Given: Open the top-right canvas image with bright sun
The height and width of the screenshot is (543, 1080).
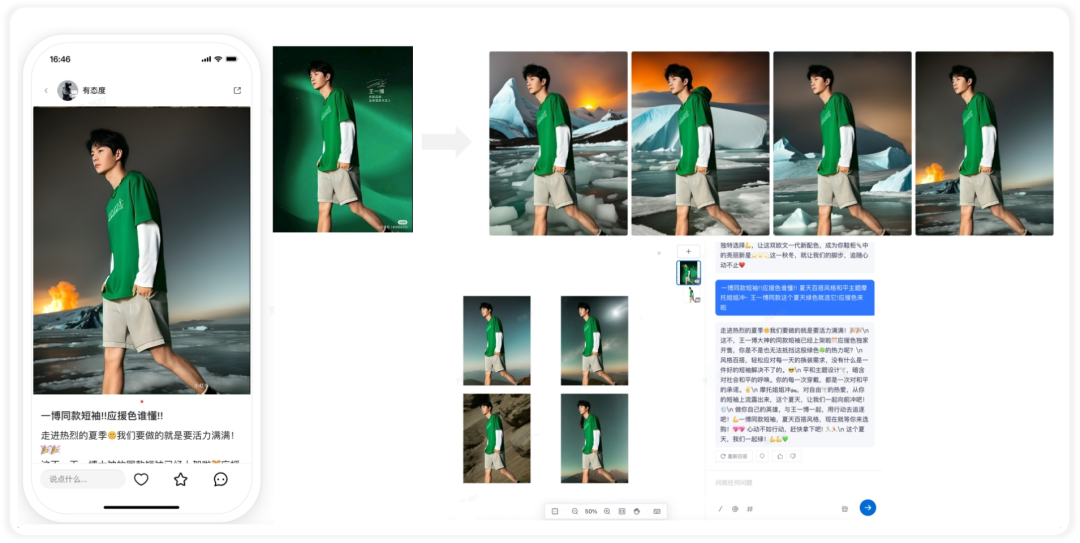Looking at the screenshot, I should click(594, 340).
